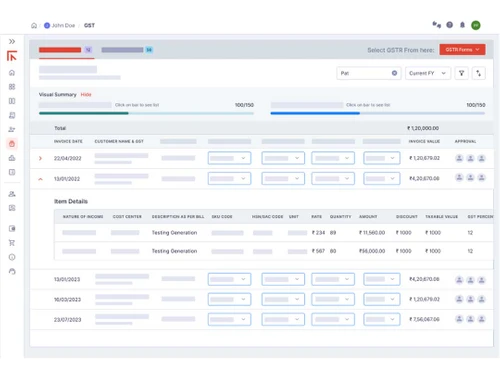
Task: Clear the search field with the x icon
Action: (x=394, y=73)
